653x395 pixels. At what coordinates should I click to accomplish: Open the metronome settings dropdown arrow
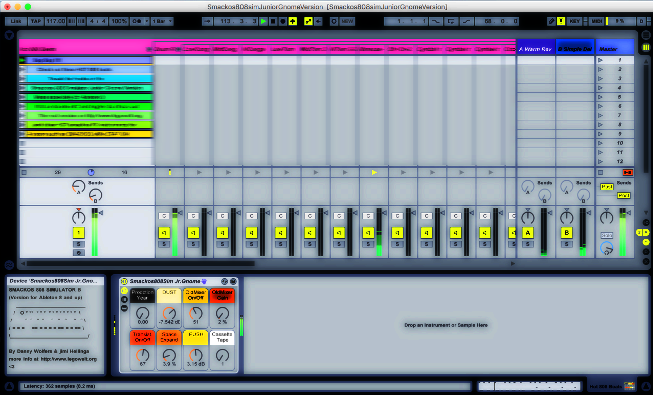[146, 21]
